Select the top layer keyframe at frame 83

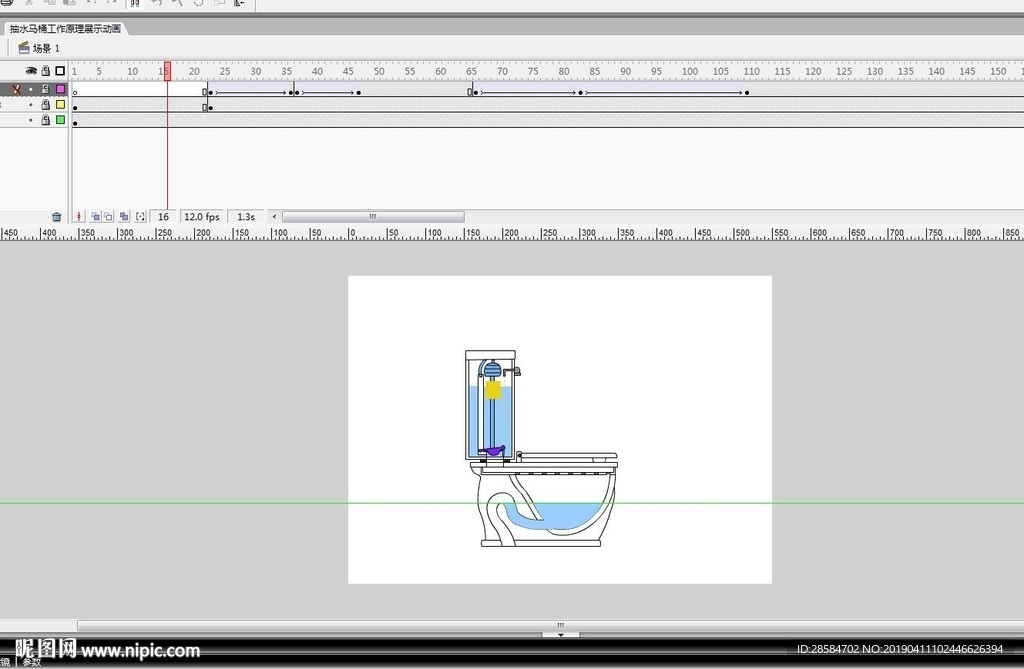[581, 93]
